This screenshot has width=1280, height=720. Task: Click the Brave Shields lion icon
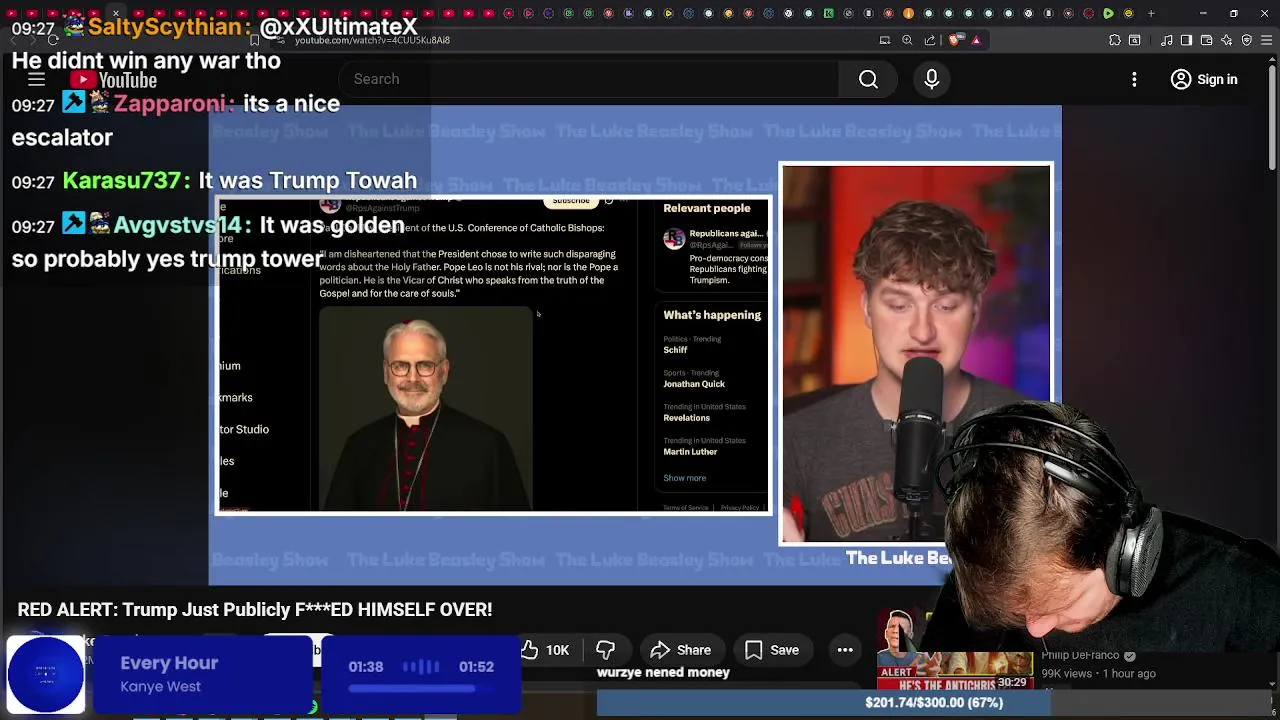click(x=954, y=40)
